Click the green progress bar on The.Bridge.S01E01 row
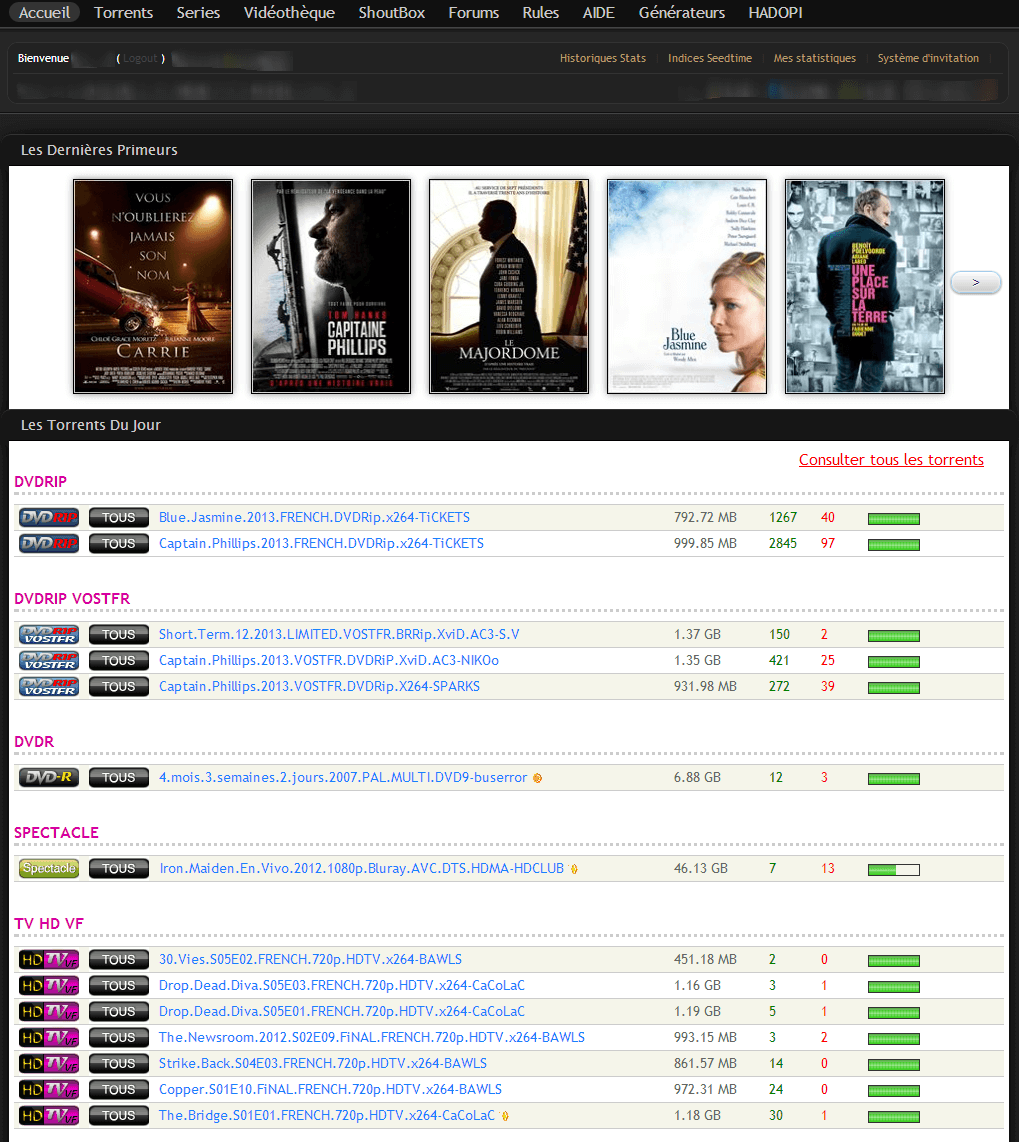1019x1142 pixels. point(894,1117)
